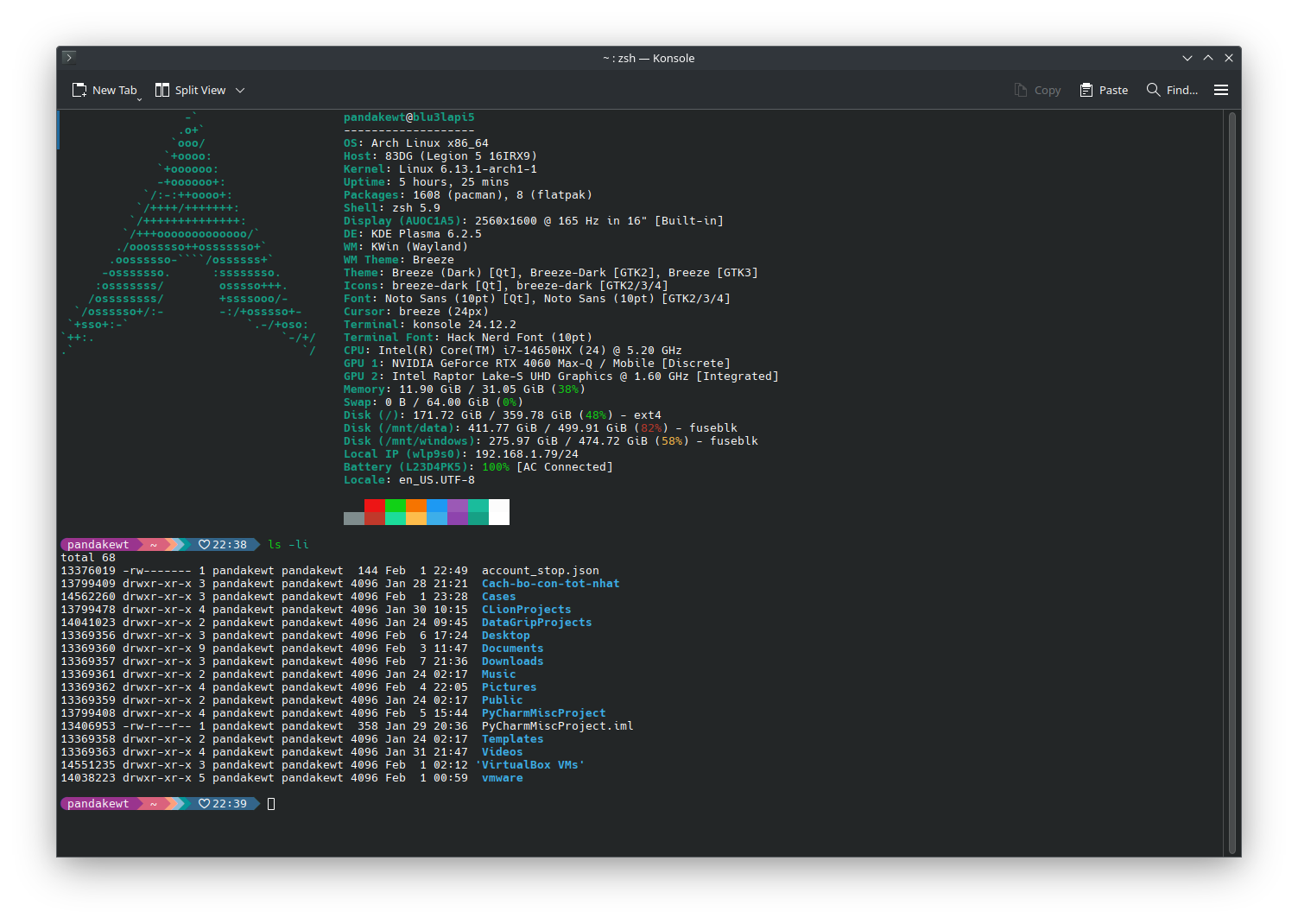Click the PyCharmMiscProject.iml file entry
The height and width of the screenshot is (924, 1298).
click(557, 726)
